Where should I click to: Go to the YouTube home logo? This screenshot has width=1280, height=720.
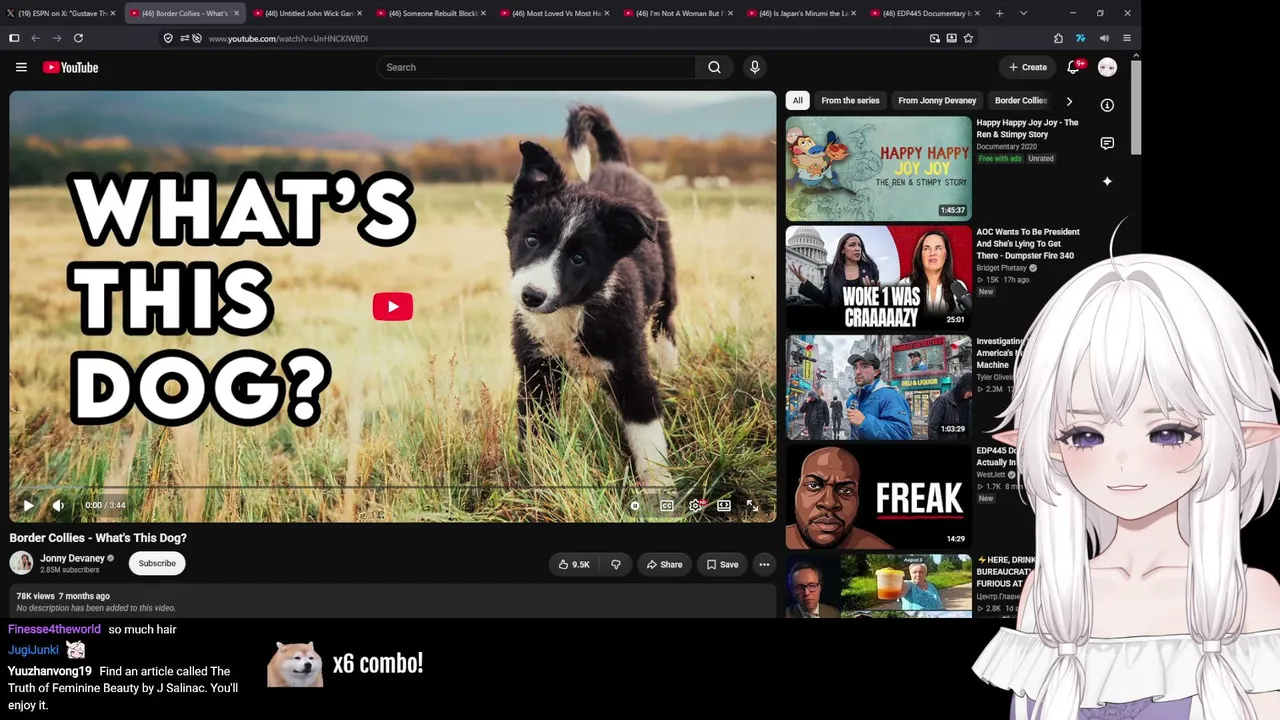(70, 67)
